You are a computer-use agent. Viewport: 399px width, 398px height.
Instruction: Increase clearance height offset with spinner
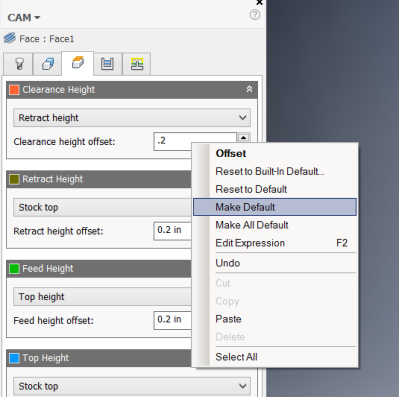(x=244, y=137)
